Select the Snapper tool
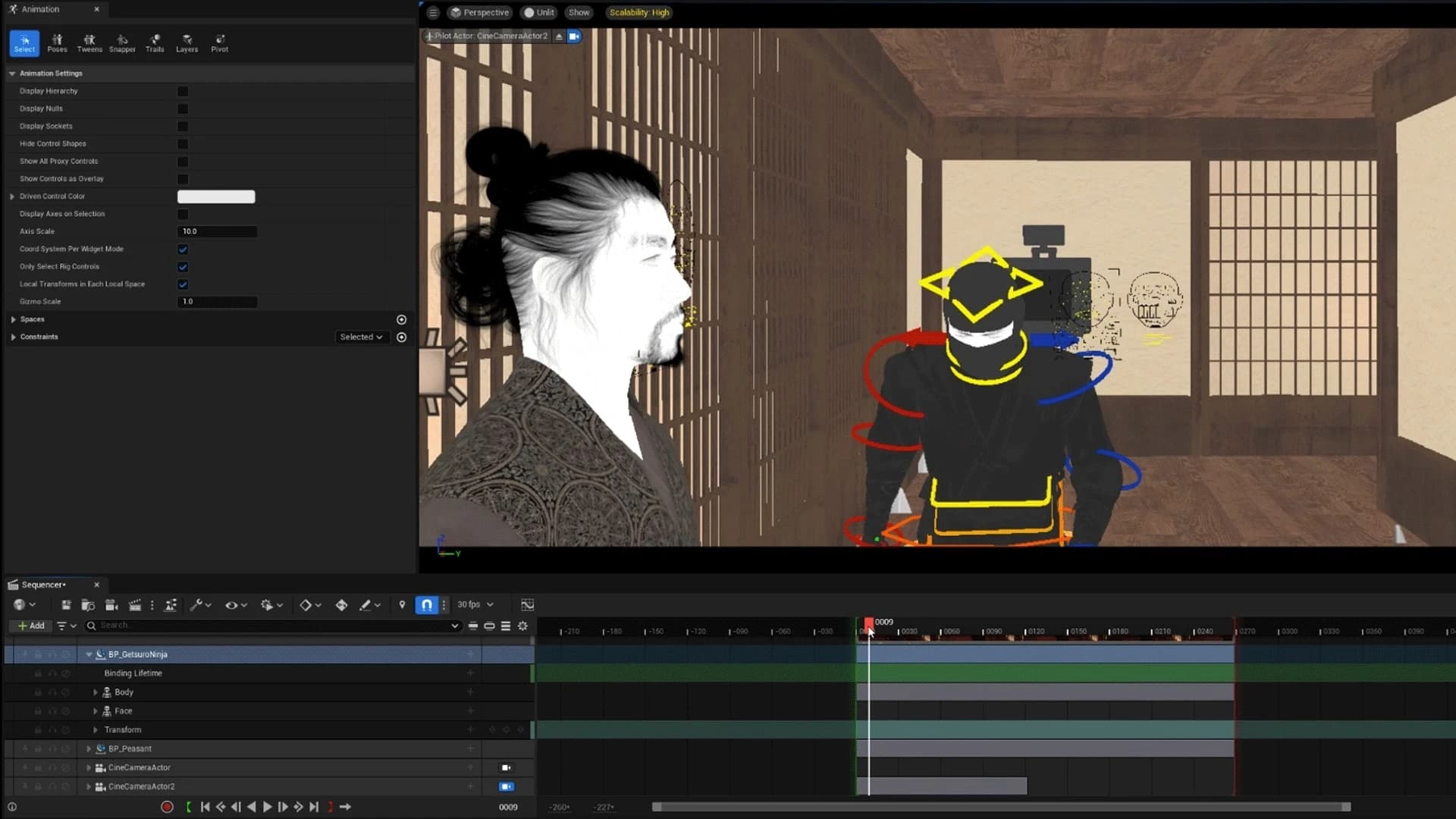 [122, 42]
